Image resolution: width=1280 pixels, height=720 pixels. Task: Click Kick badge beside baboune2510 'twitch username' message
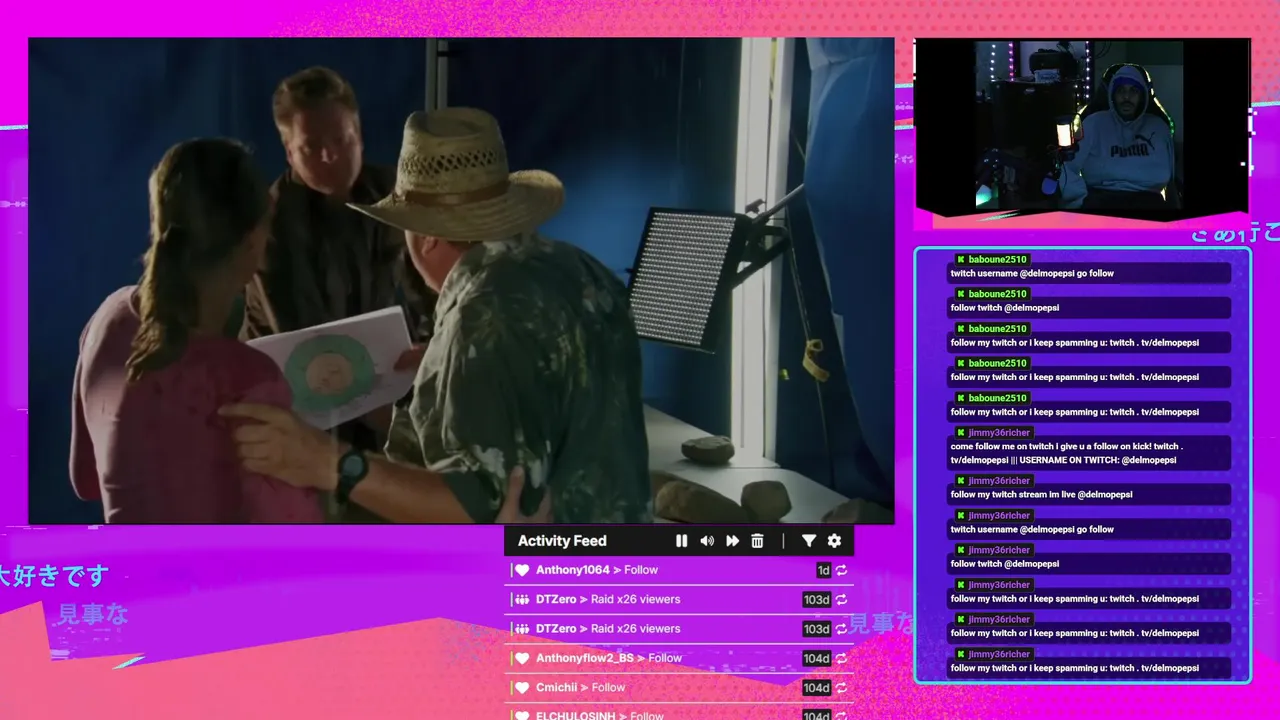(961, 260)
